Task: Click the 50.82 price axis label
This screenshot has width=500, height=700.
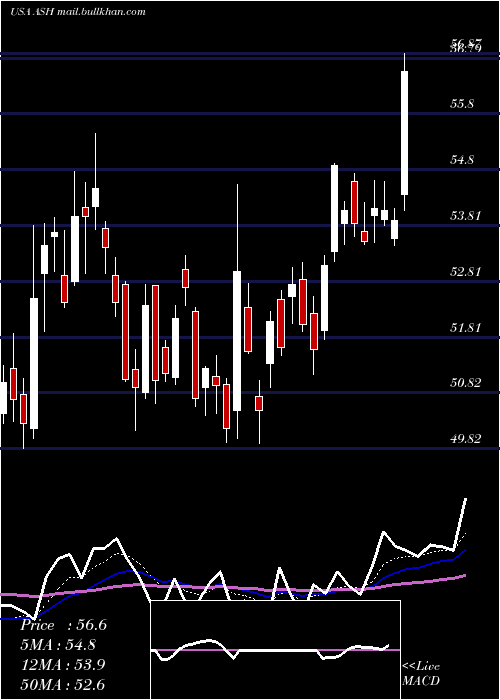Action: coord(466,383)
